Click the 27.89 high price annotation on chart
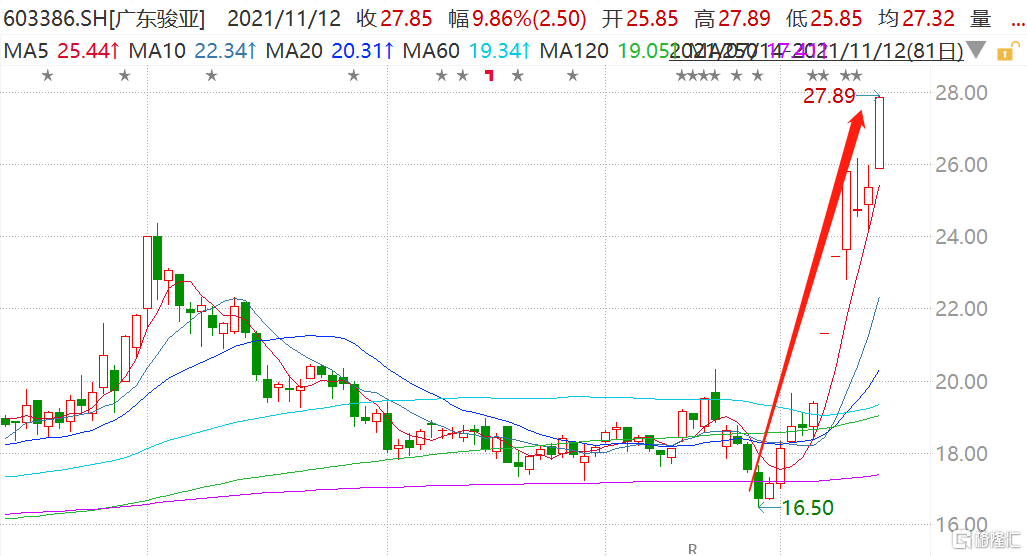The width and height of the screenshot is (1027, 556). [x=829, y=96]
